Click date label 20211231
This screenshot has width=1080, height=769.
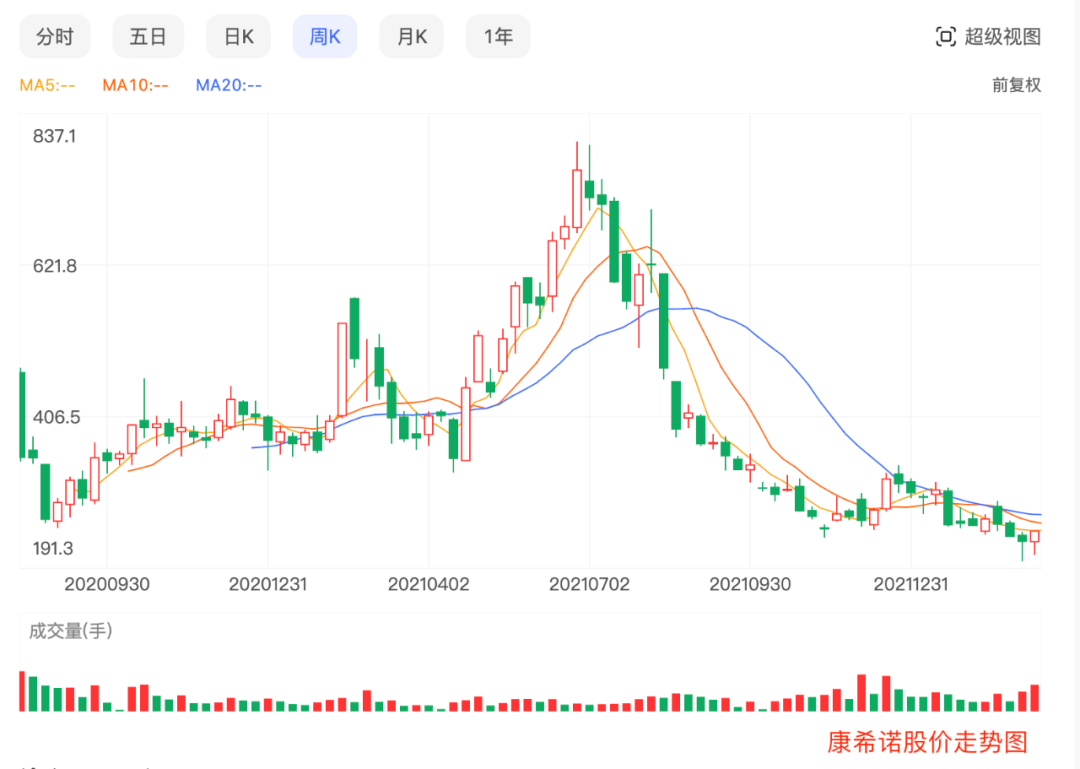[911, 584]
